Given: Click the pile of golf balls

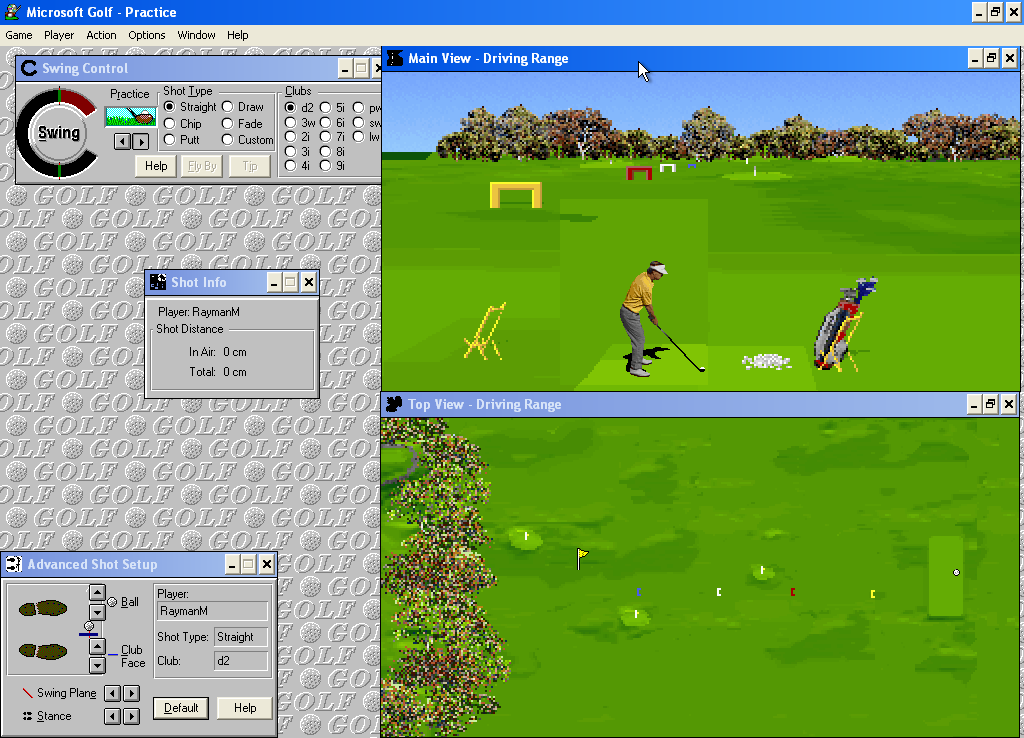Looking at the screenshot, I should (767, 361).
